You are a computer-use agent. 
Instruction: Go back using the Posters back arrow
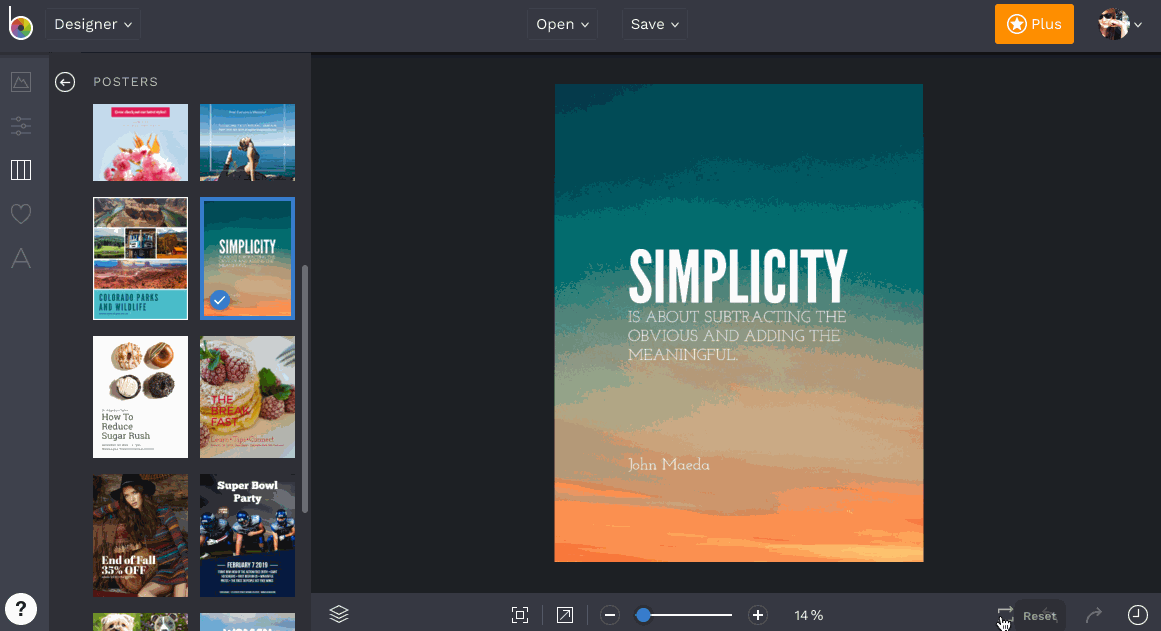click(65, 81)
